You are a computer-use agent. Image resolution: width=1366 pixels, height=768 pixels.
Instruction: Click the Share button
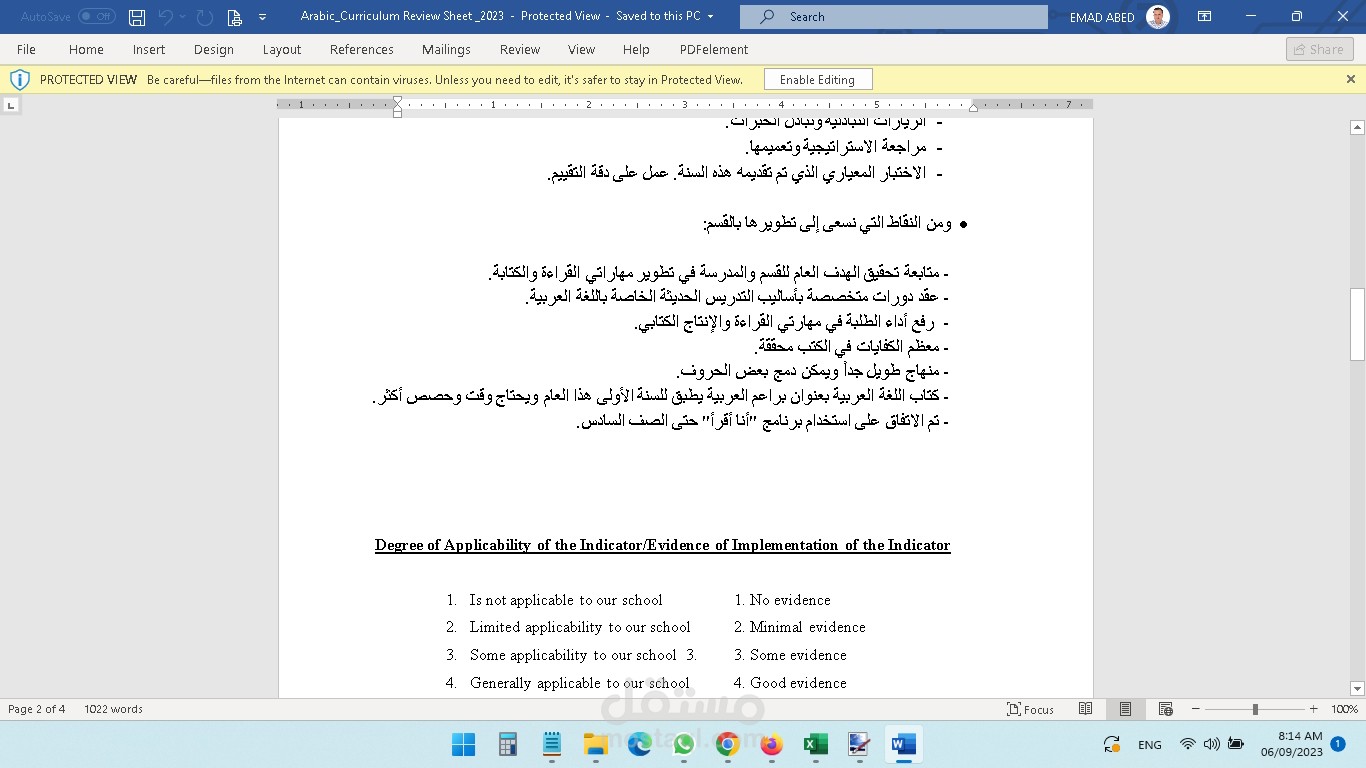(x=1319, y=49)
